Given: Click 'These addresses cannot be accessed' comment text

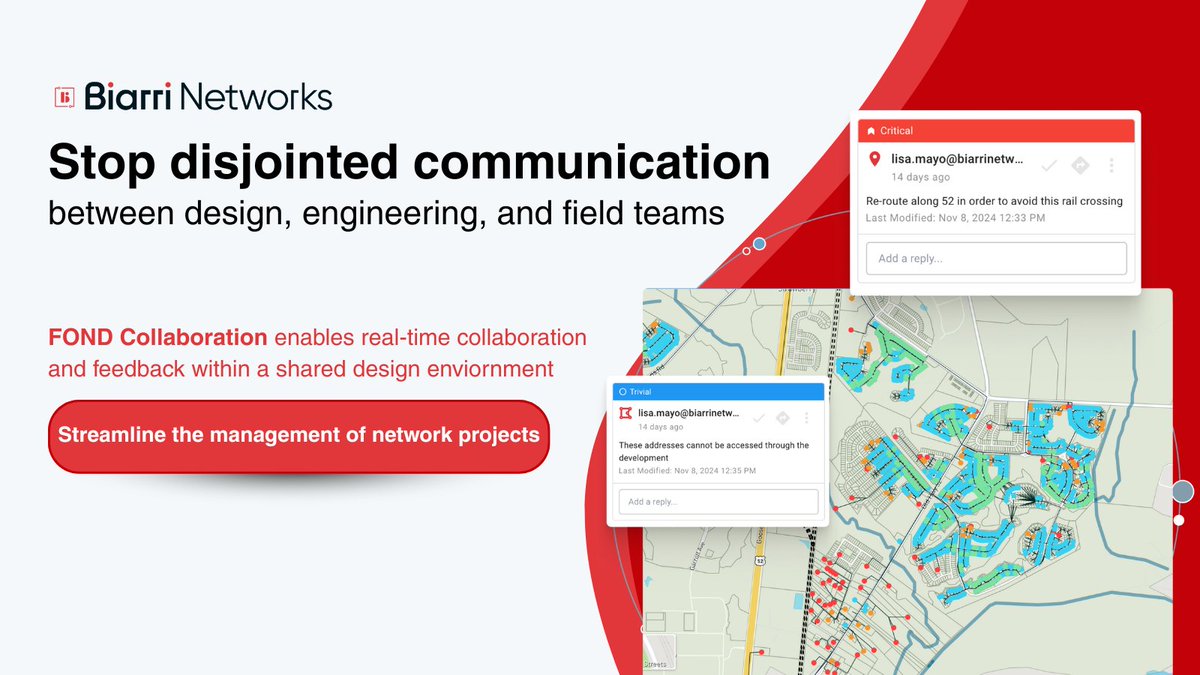Looking at the screenshot, I should [714, 451].
